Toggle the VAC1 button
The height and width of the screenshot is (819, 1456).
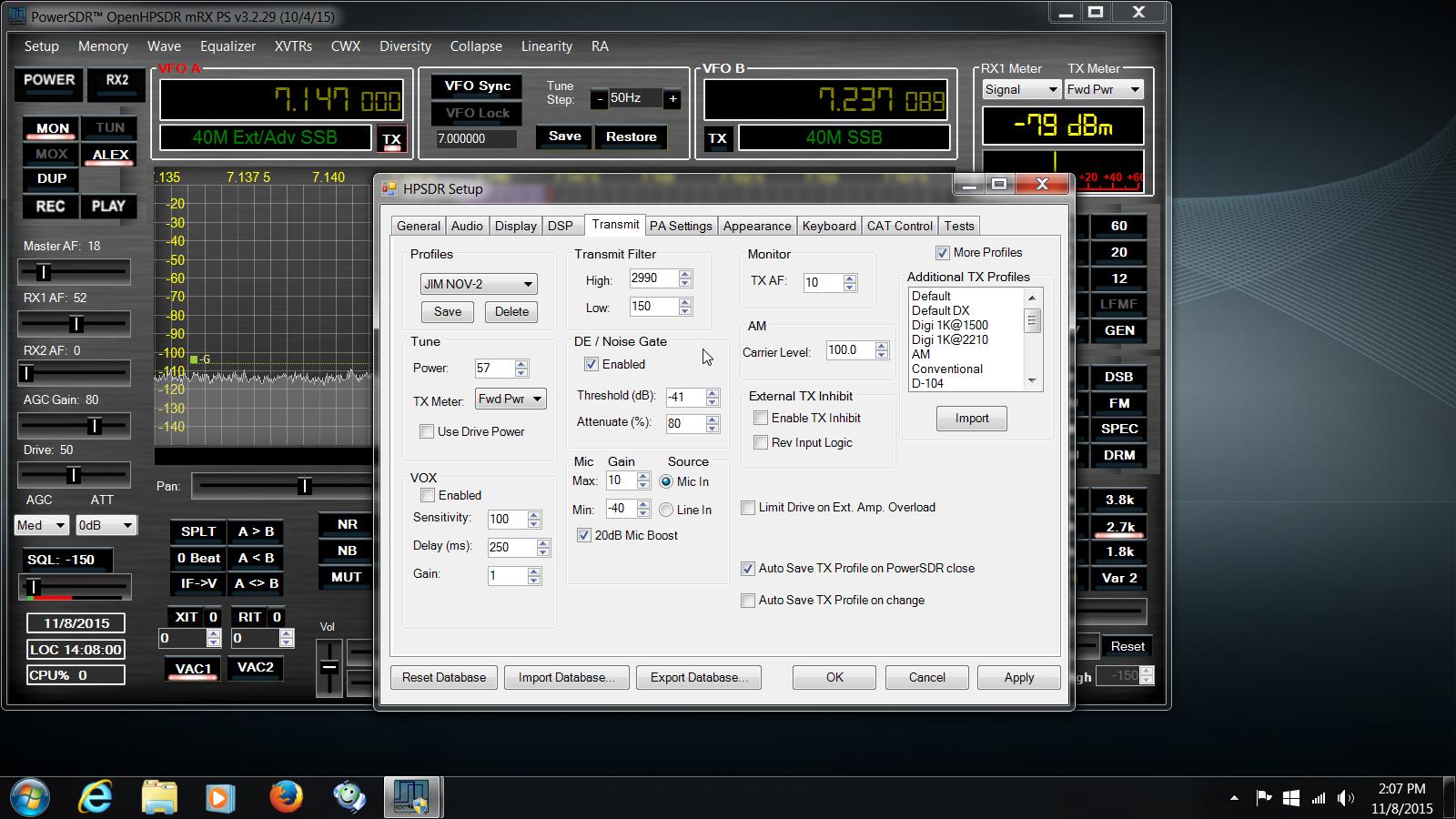[x=193, y=668]
